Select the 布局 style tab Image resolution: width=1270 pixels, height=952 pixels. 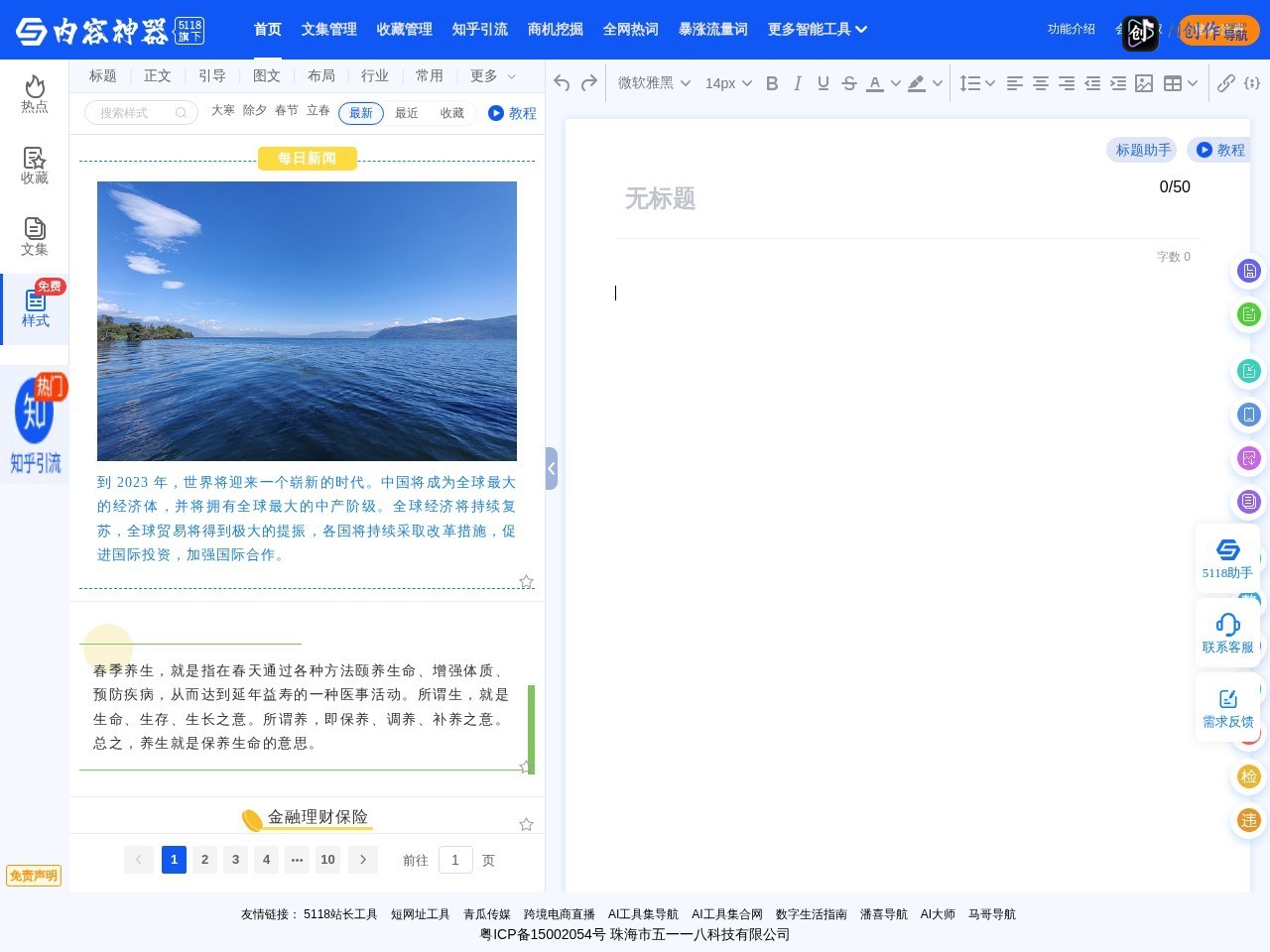point(321,75)
